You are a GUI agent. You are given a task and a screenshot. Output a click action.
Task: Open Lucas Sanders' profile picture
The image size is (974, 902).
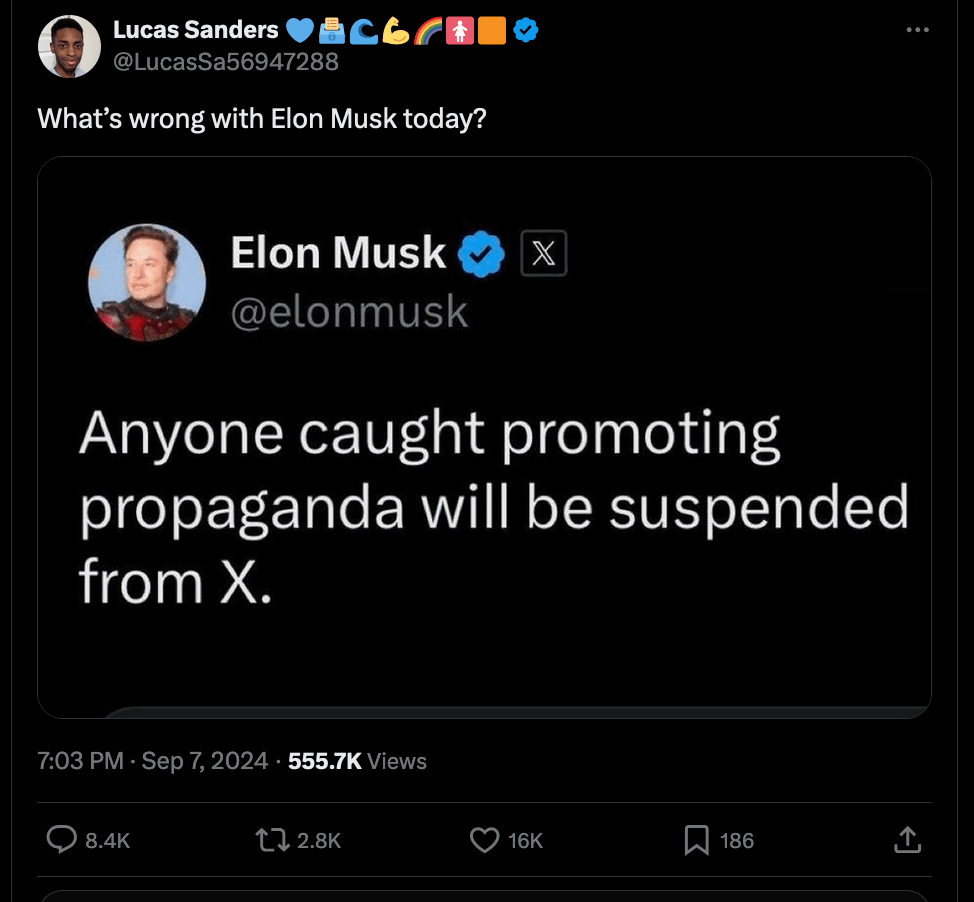pos(69,45)
